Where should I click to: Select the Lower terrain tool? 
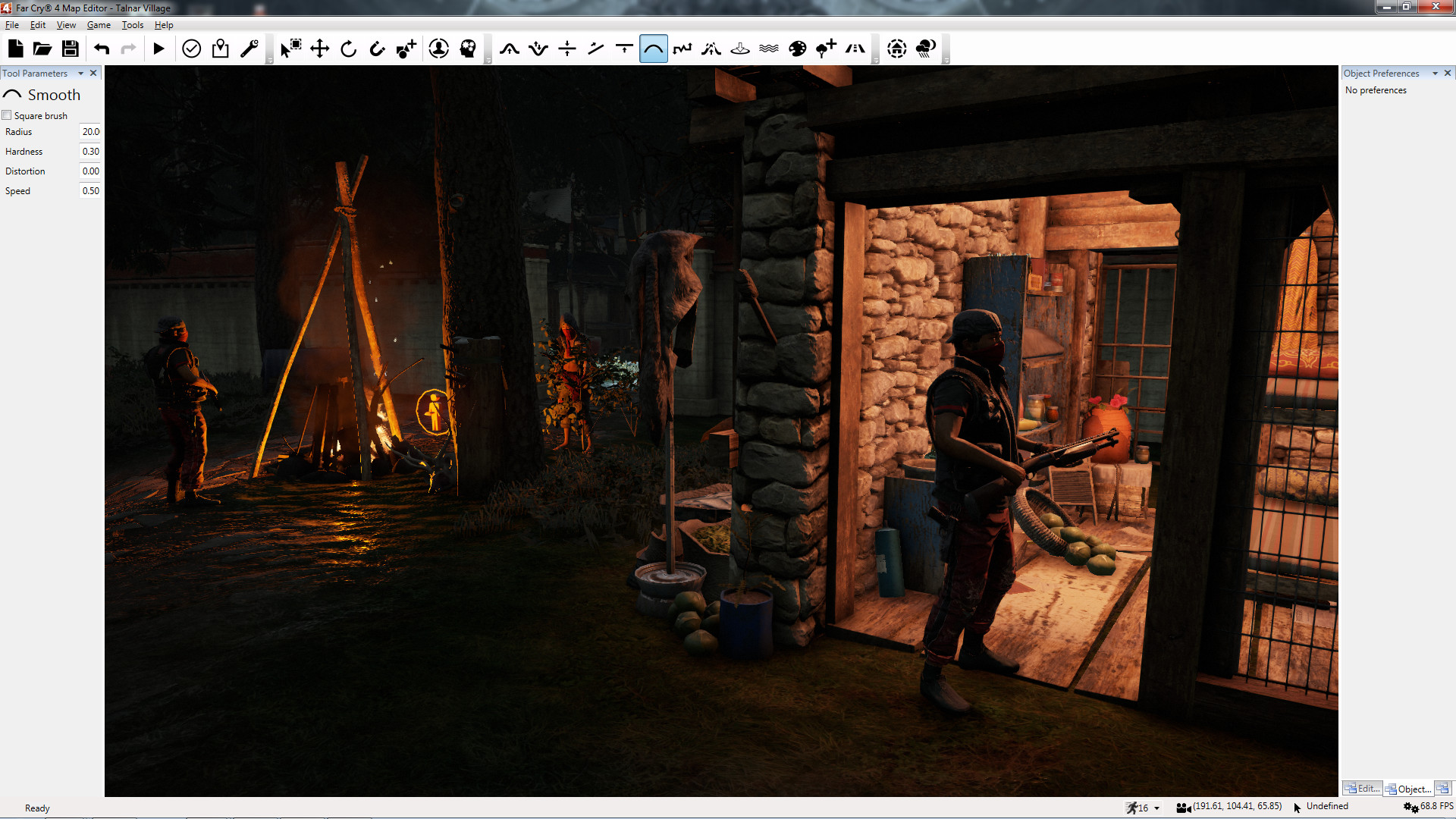pos(538,49)
